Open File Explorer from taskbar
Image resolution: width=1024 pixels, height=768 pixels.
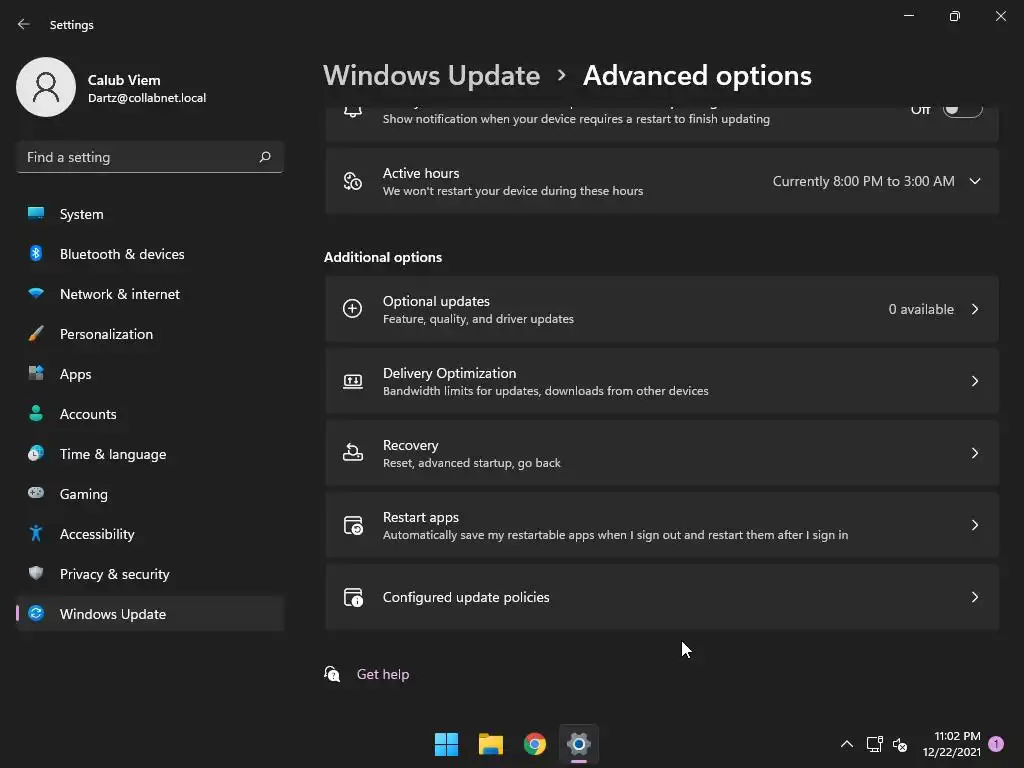click(x=490, y=744)
